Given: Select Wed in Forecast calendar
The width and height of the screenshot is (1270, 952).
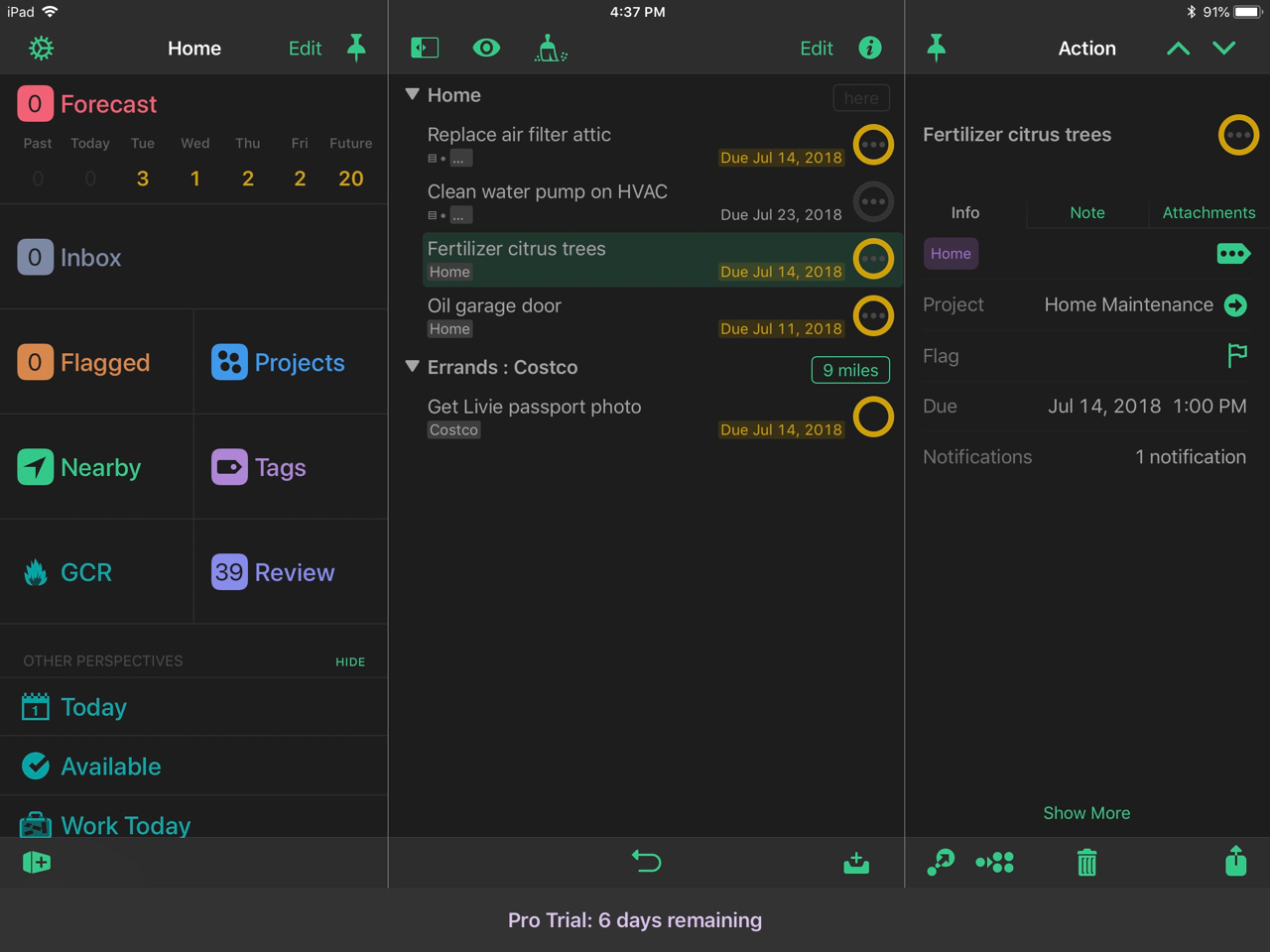Looking at the screenshot, I should 195,162.
